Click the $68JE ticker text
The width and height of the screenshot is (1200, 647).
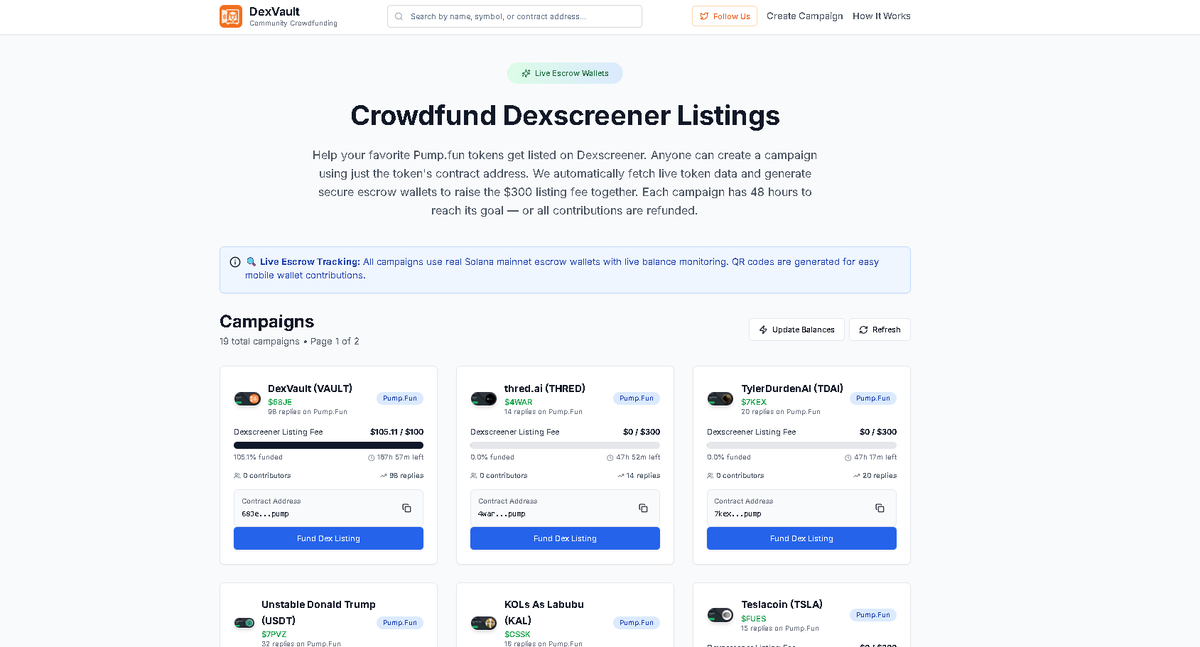click(x=279, y=401)
